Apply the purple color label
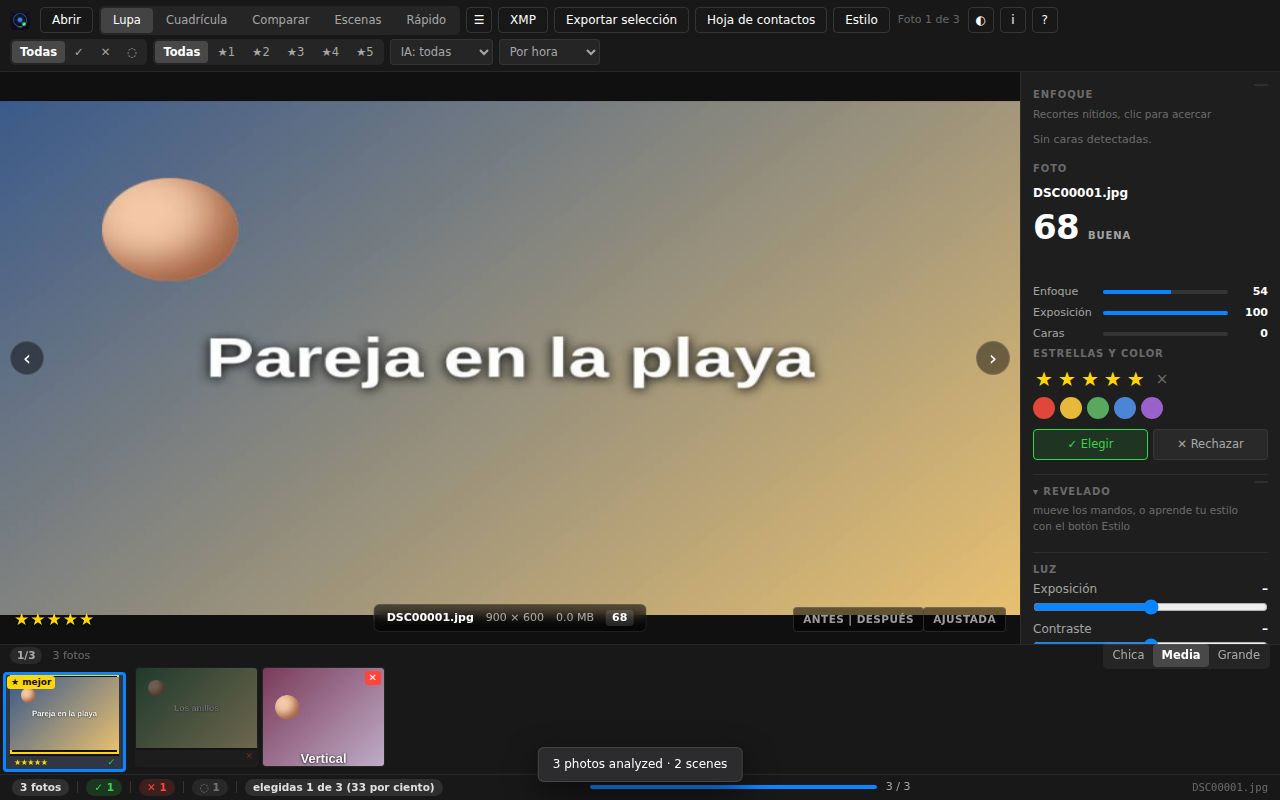The height and width of the screenshot is (800, 1280). click(1152, 408)
